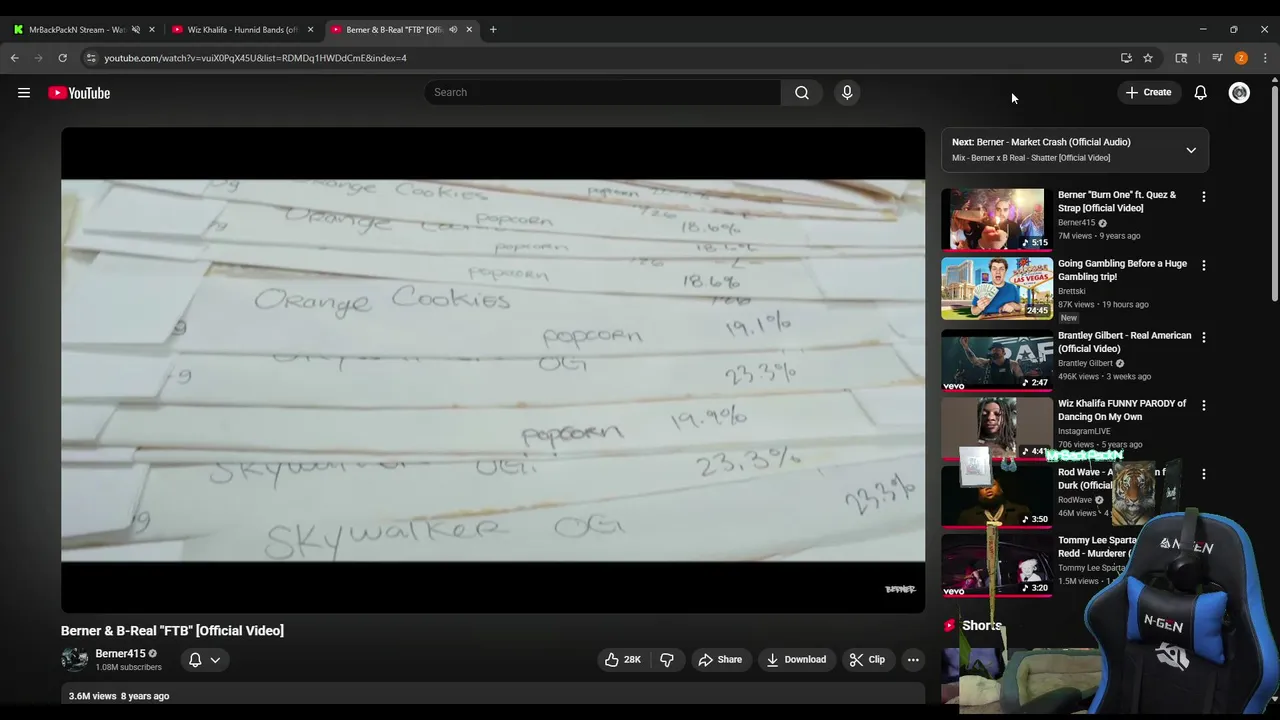Close the MrBackPackN Stream tab

point(152,29)
